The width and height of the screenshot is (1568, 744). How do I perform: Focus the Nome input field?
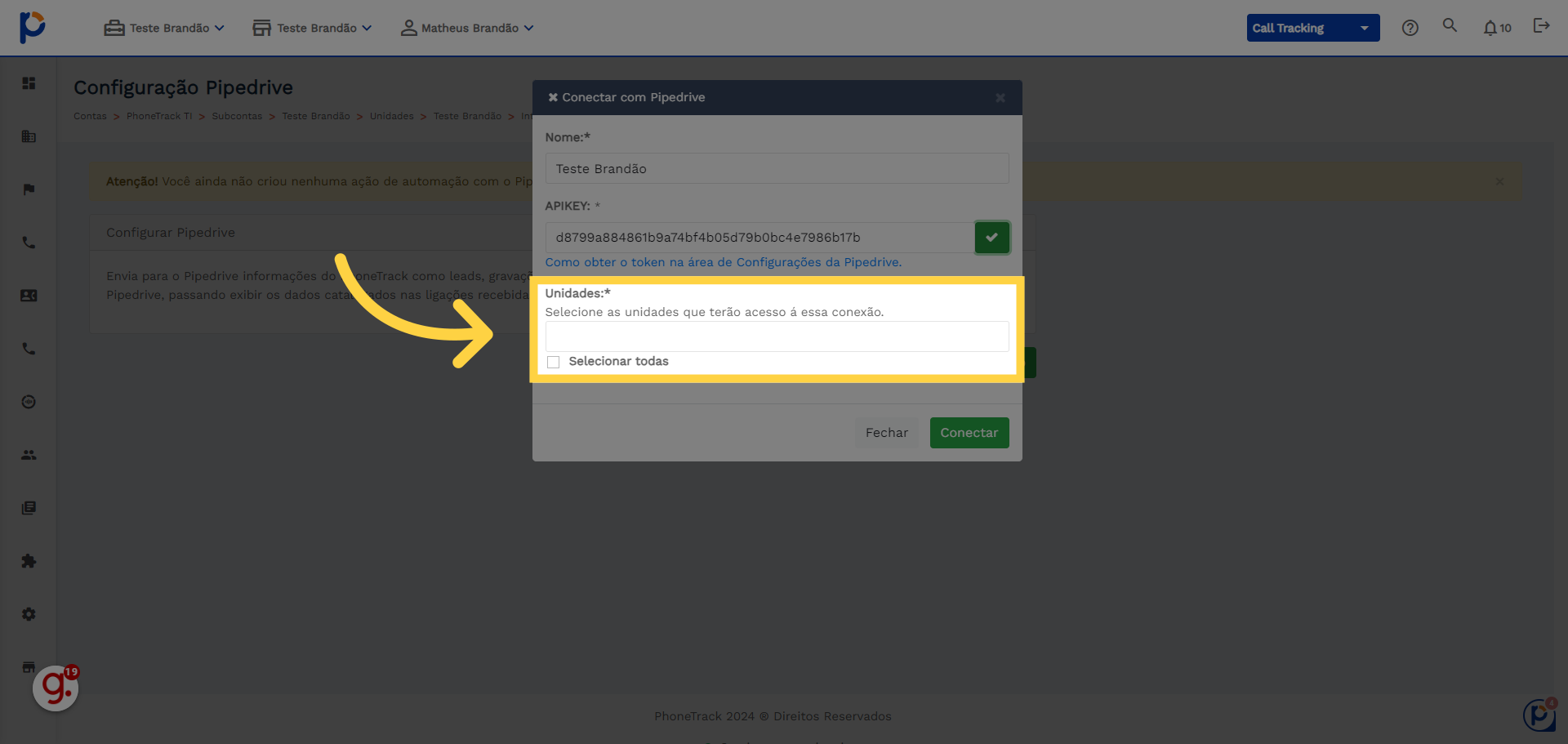click(777, 168)
